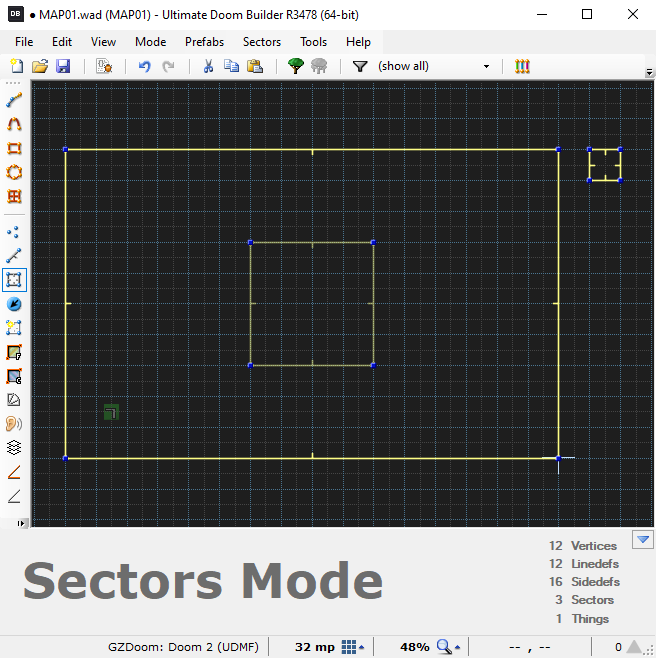This screenshot has height=658, width=656.
Task: Cut selection with the scissors icon
Action: tap(208, 66)
